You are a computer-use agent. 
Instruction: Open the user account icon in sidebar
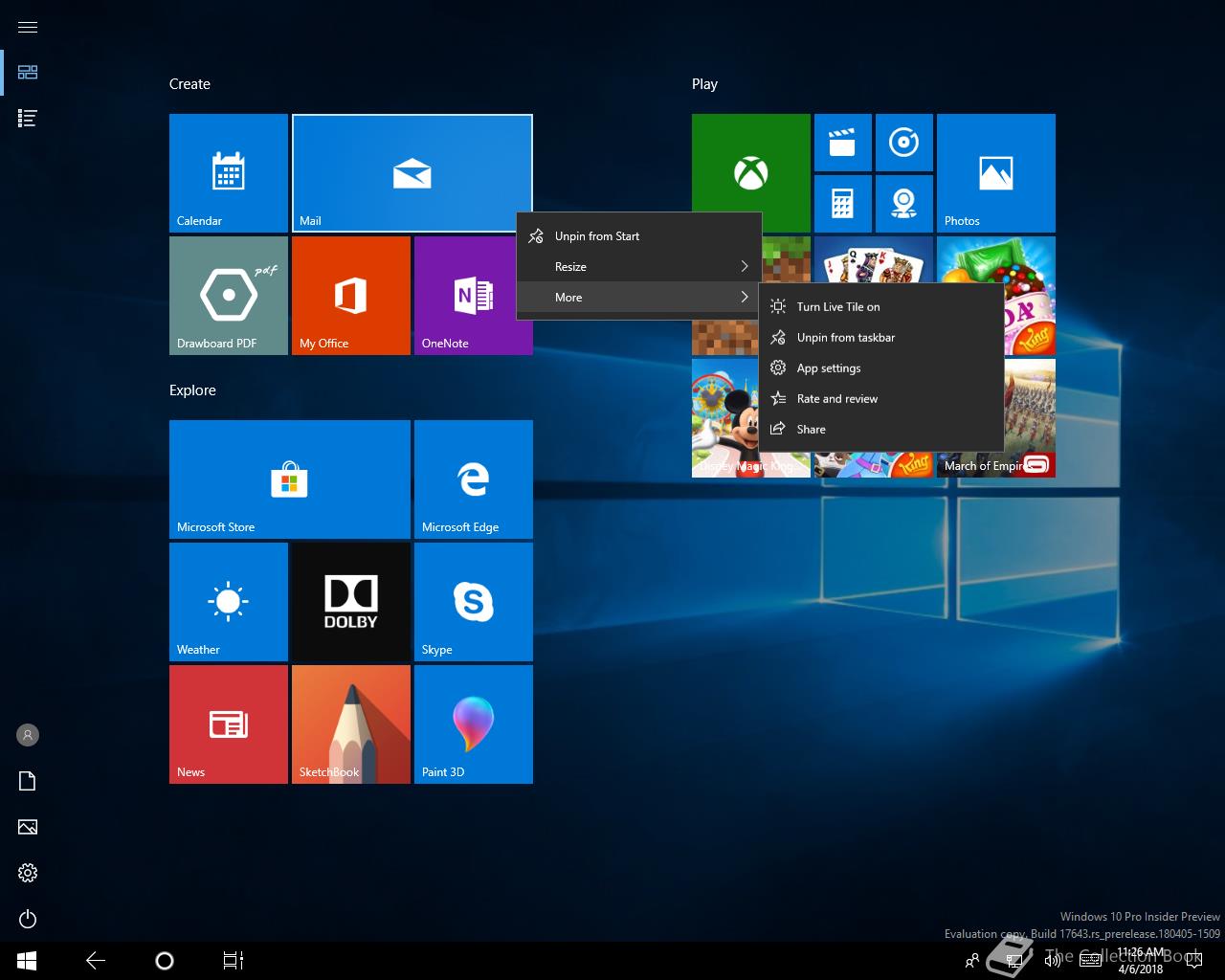click(28, 735)
